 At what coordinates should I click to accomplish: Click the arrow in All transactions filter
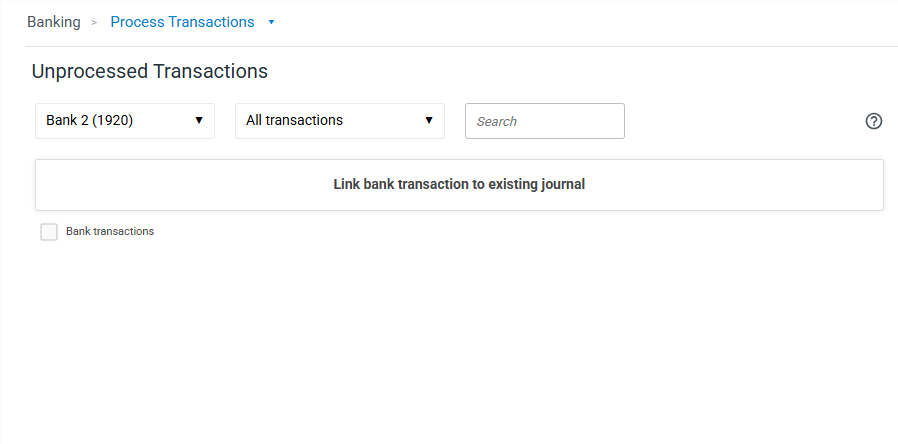click(429, 120)
